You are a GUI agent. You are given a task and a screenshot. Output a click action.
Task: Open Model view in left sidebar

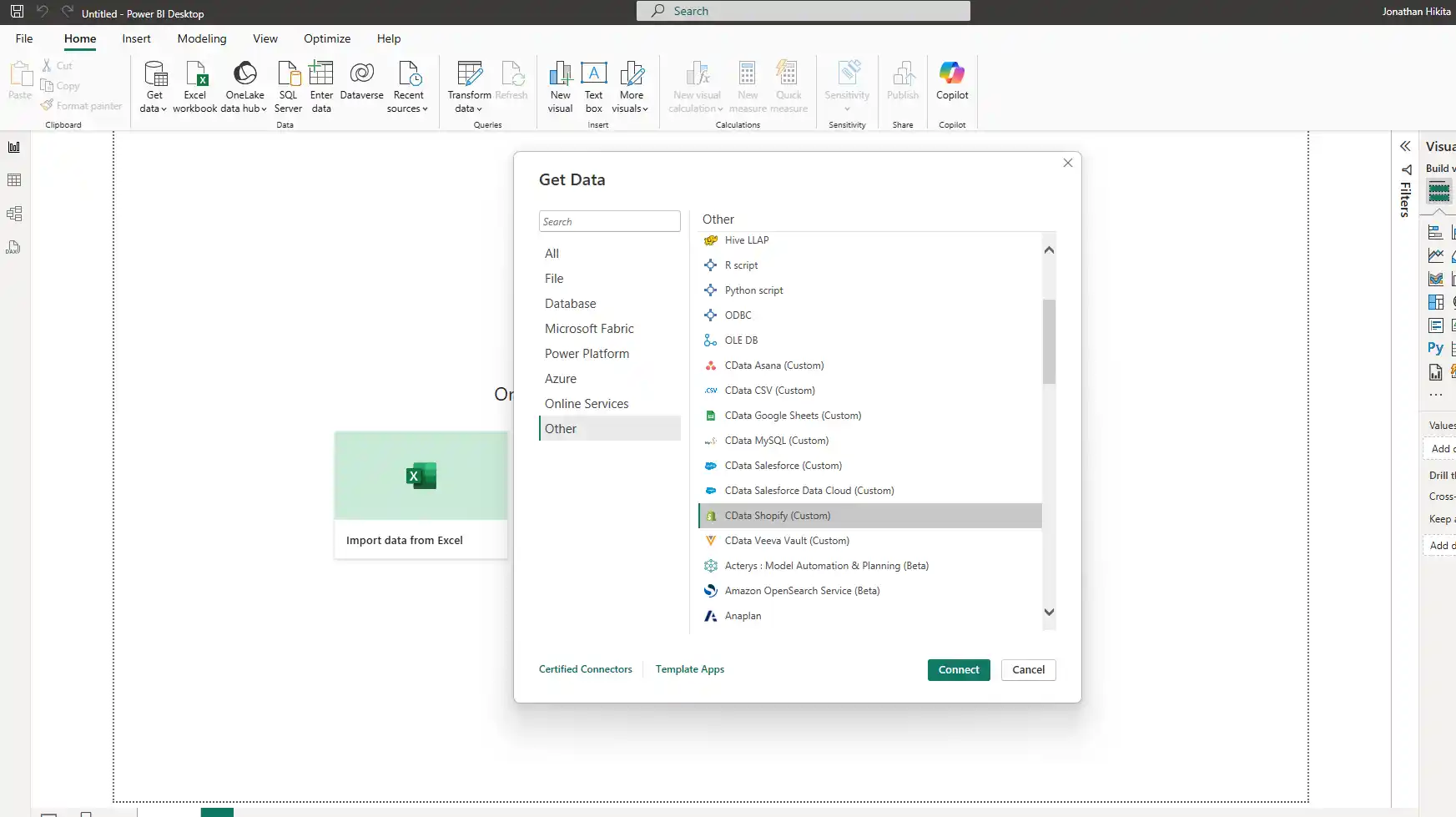tap(14, 214)
